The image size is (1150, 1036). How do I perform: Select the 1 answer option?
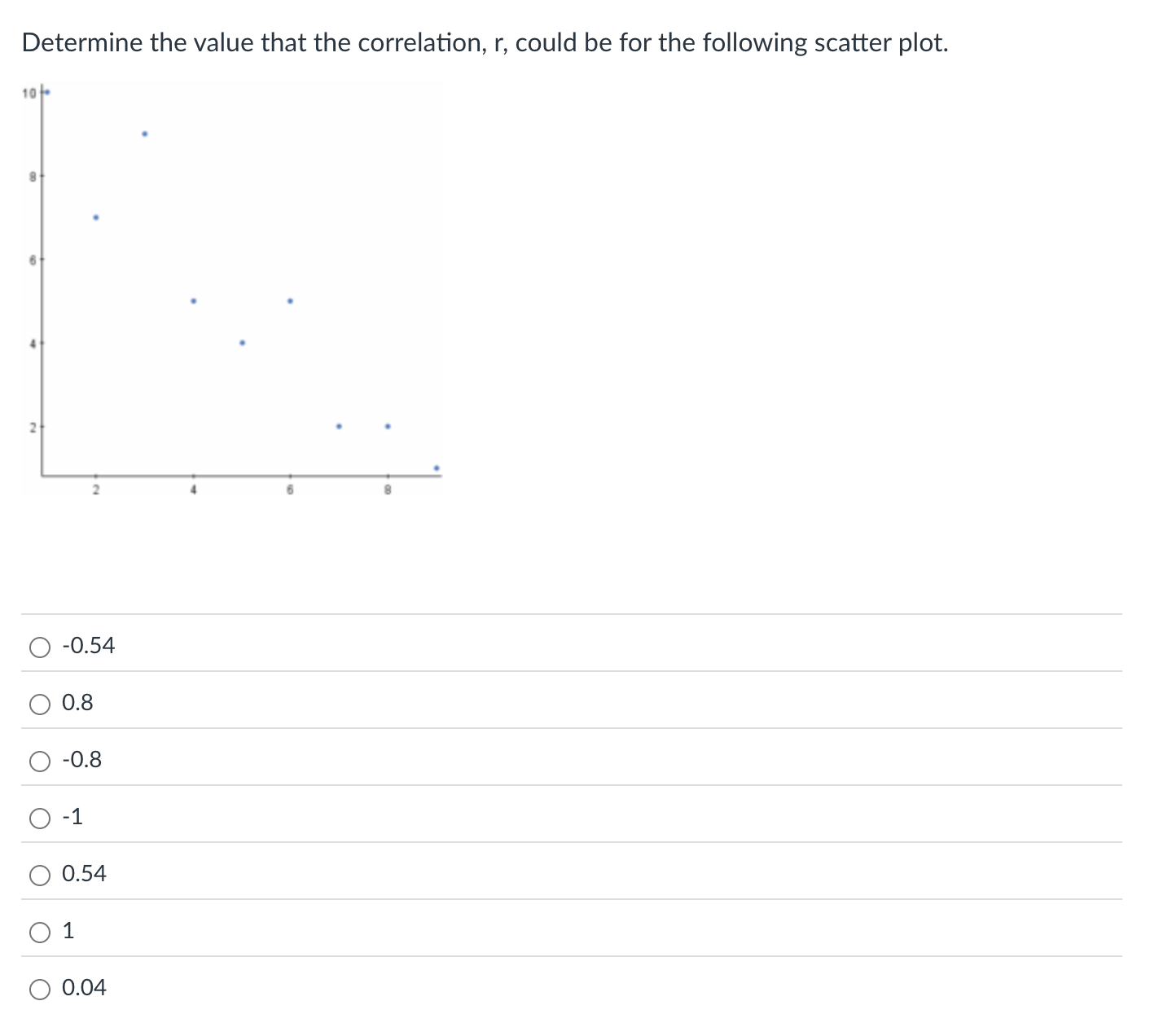click(x=38, y=930)
